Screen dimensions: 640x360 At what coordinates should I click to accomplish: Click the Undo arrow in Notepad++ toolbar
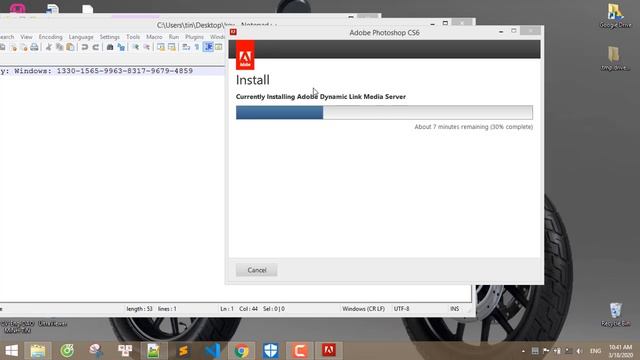[85, 47]
